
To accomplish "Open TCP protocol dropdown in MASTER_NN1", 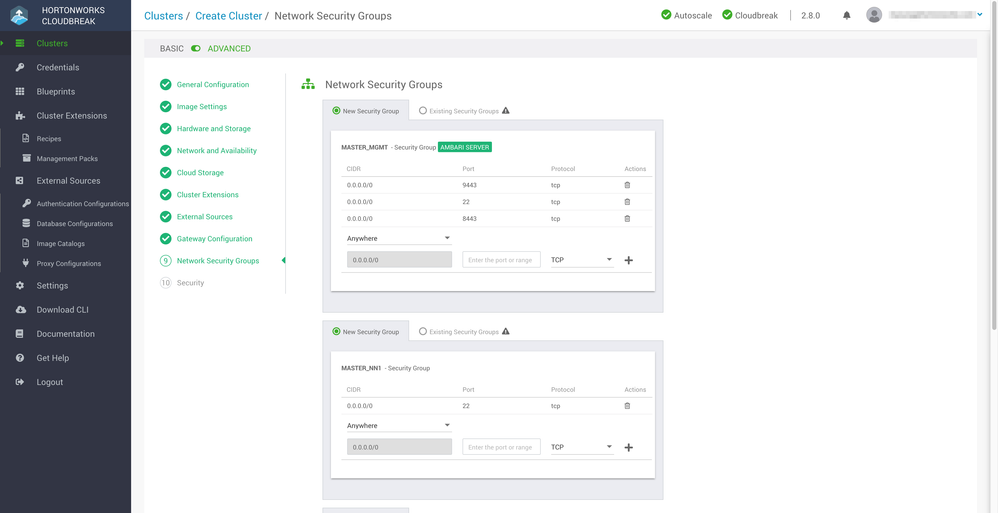I will tap(582, 447).
